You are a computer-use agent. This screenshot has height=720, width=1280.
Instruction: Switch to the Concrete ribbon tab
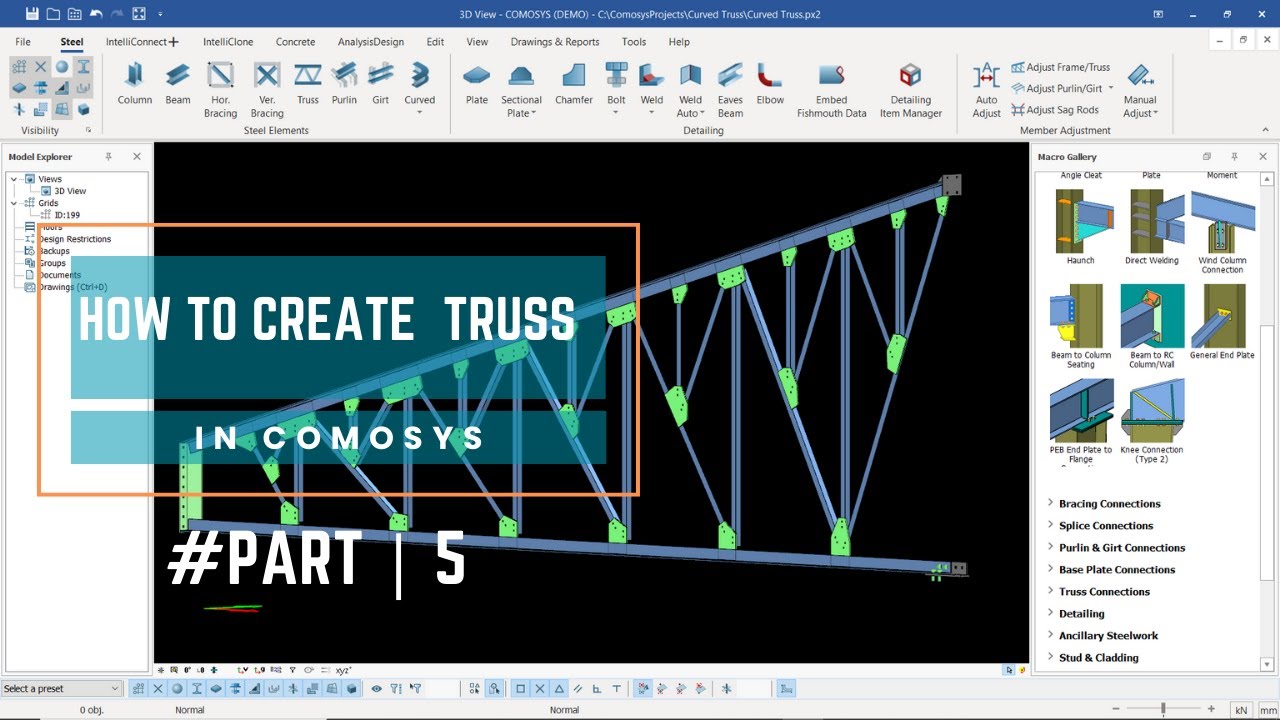[x=295, y=42]
